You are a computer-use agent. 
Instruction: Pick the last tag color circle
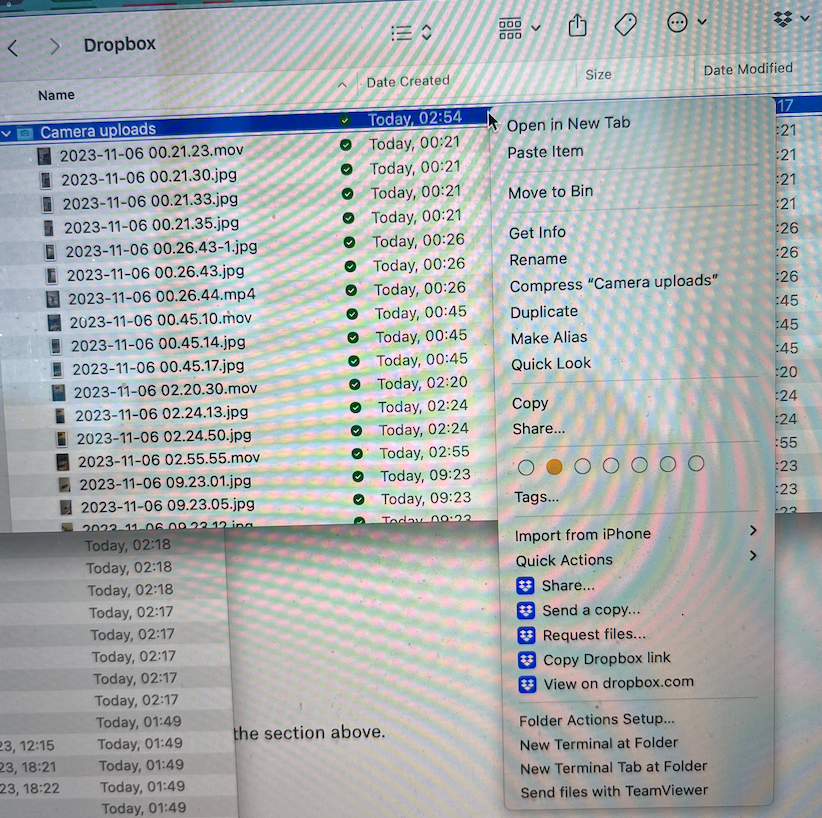pyautogui.click(x=696, y=464)
